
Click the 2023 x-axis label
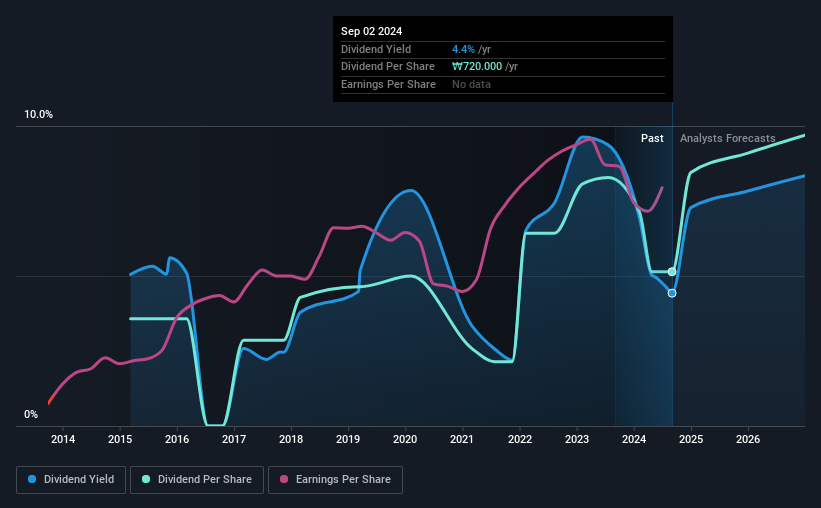pyautogui.click(x=577, y=439)
